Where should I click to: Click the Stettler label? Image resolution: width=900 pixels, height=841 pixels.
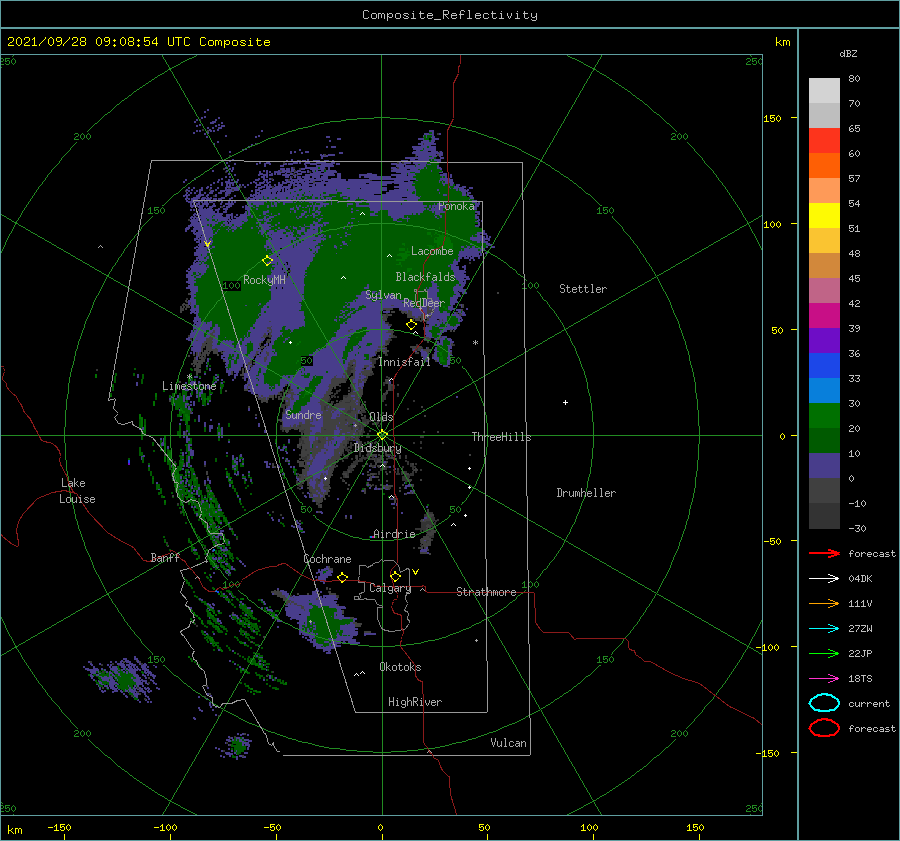pos(583,289)
